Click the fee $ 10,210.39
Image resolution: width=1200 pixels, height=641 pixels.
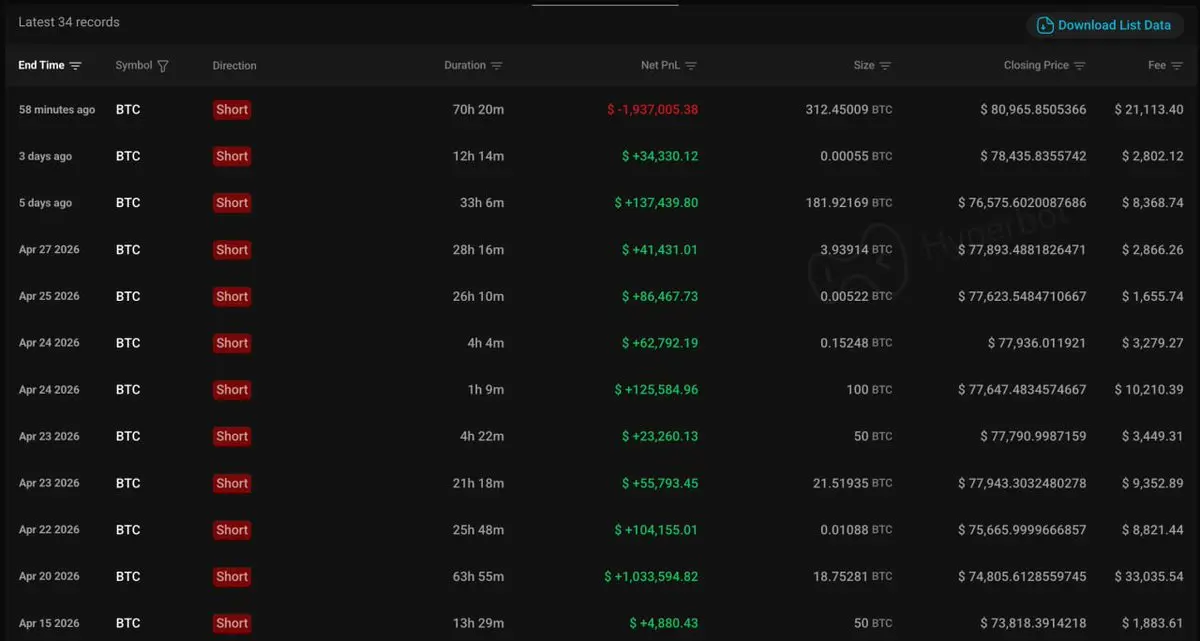(1149, 389)
